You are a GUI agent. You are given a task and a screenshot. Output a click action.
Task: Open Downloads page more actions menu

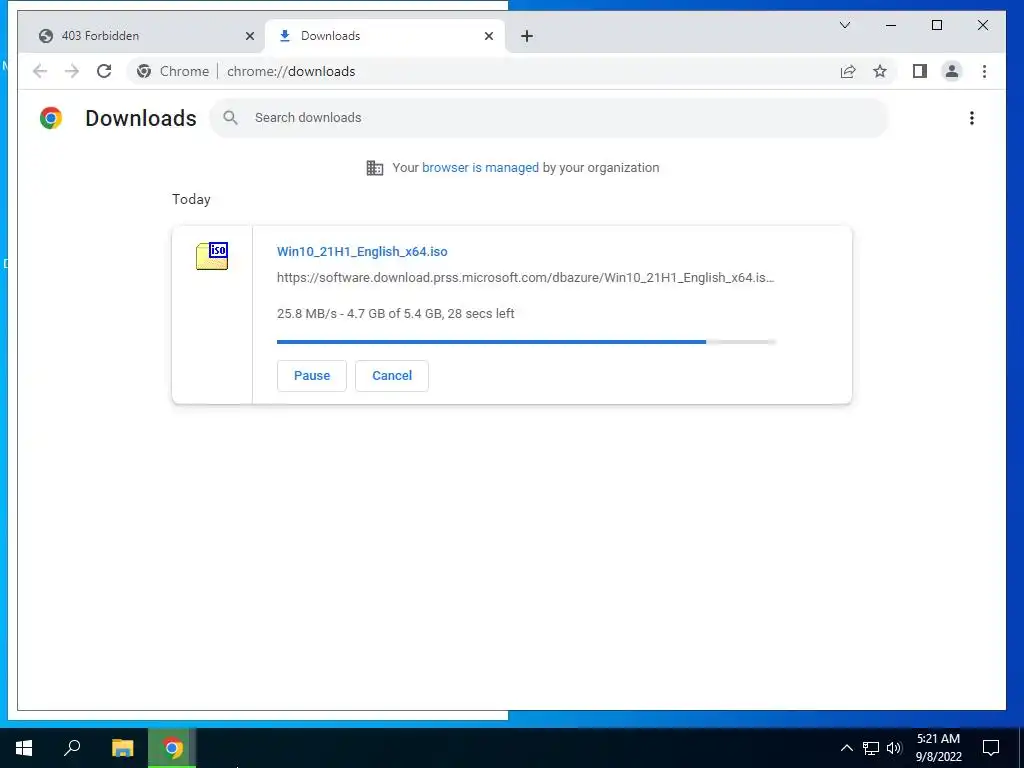coord(972,118)
